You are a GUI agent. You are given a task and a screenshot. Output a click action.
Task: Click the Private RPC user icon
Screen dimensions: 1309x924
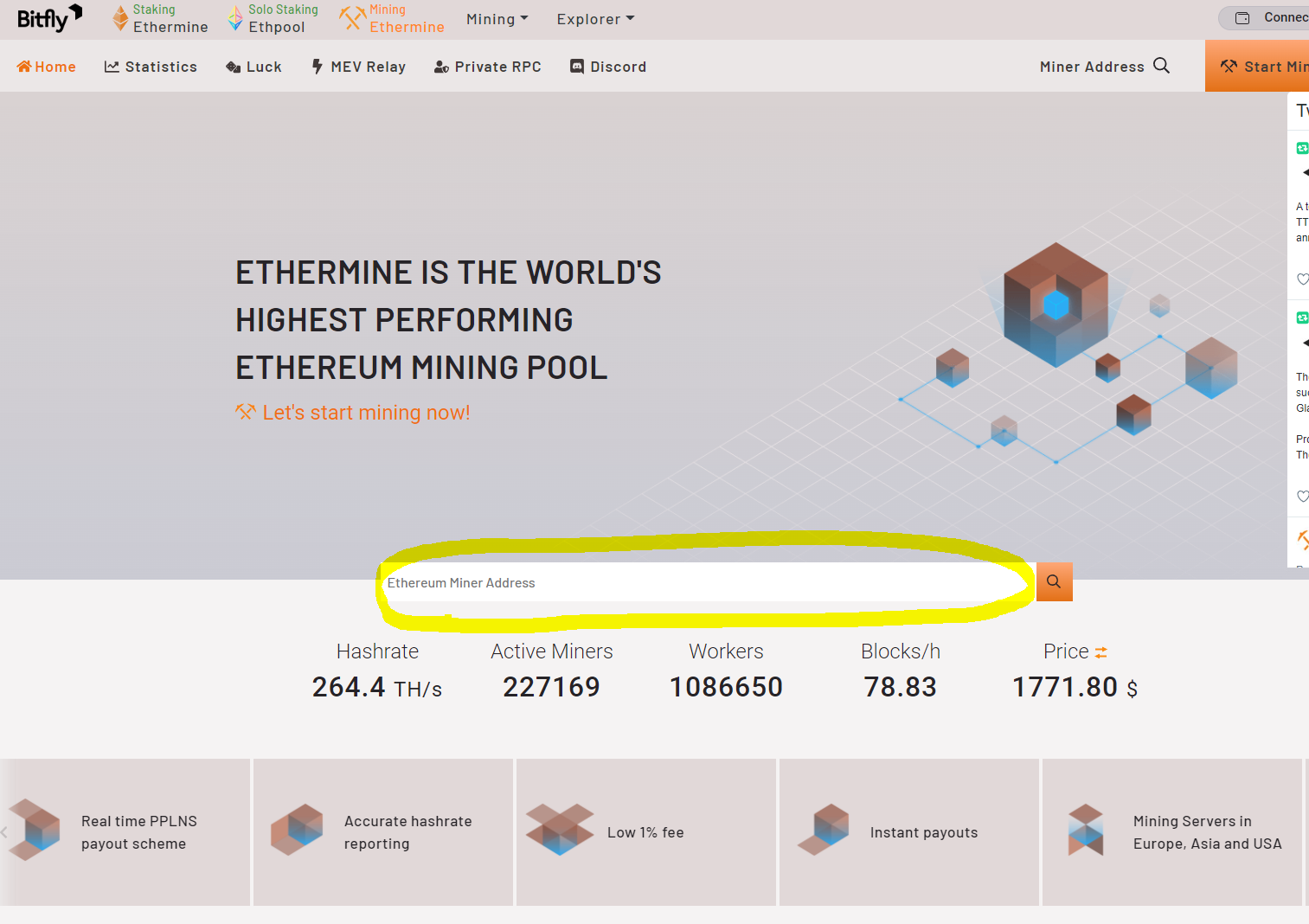point(441,67)
